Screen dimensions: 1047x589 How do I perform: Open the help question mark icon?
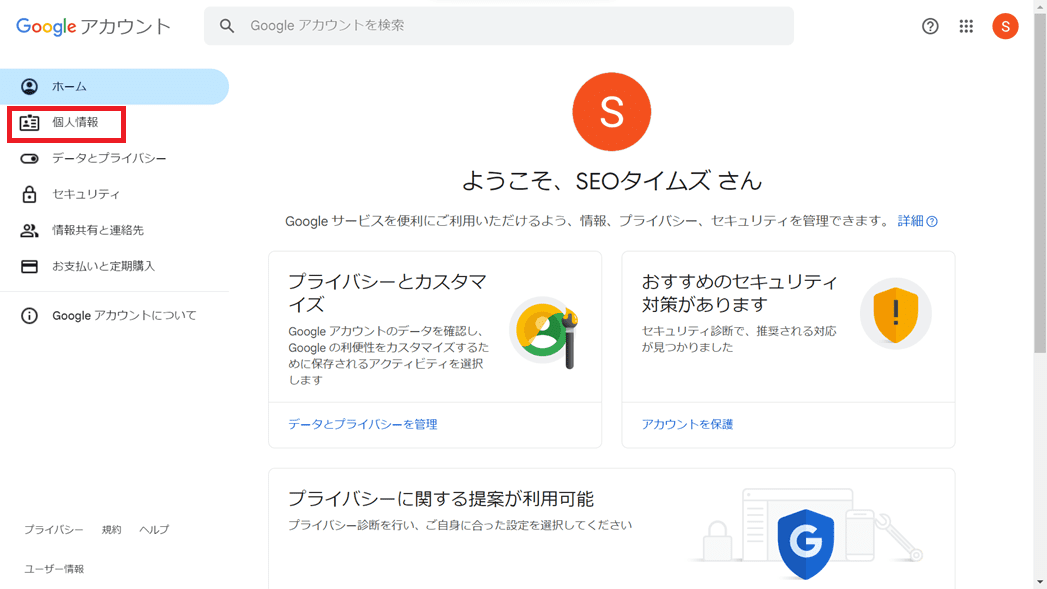930,26
